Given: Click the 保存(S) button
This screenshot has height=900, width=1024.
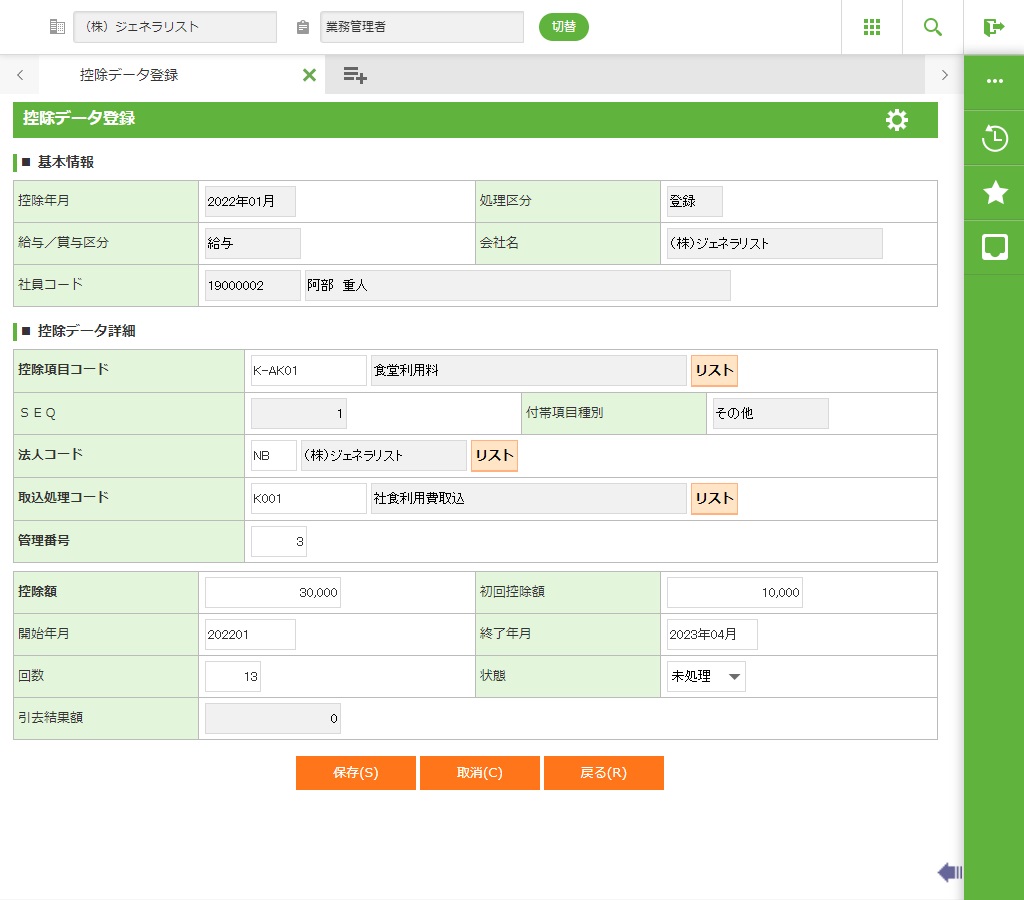Looking at the screenshot, I should [x=355, y=773].
